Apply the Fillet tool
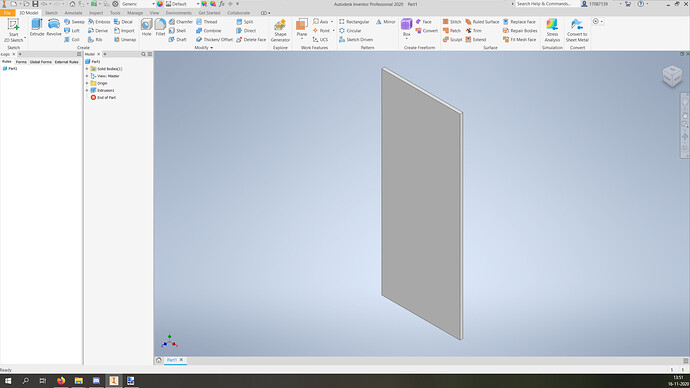The image size is (690, 388). tap(160, 27)
